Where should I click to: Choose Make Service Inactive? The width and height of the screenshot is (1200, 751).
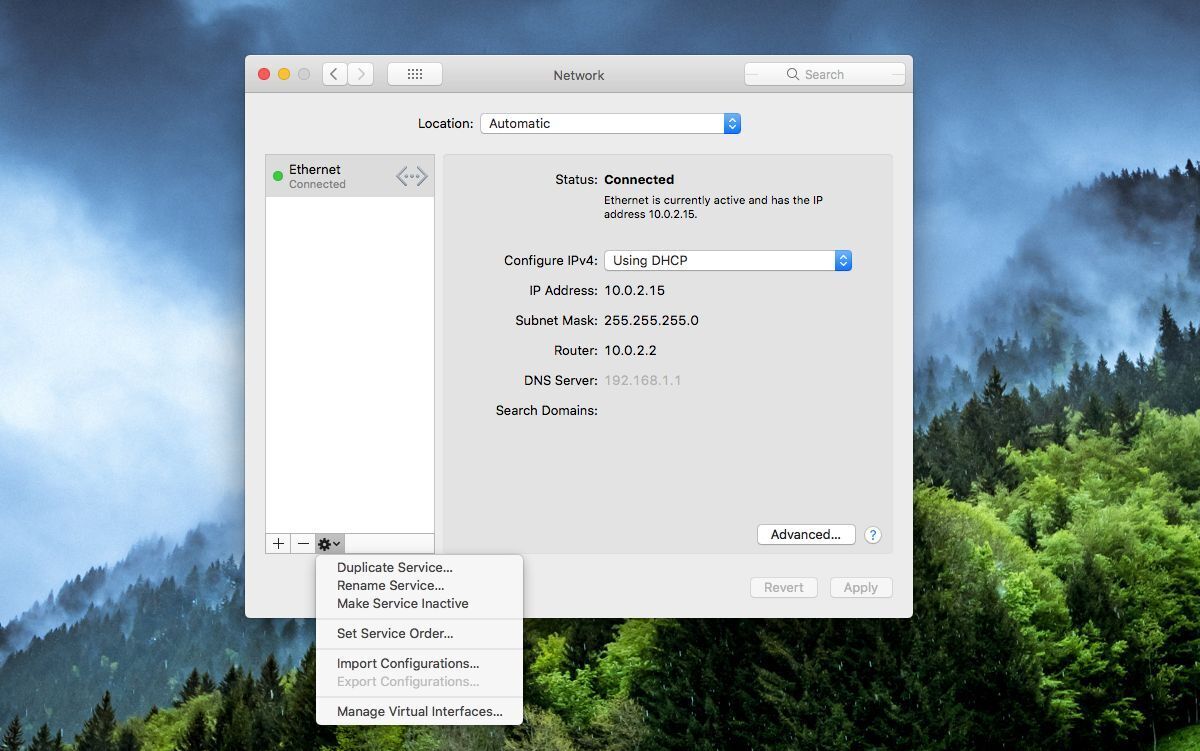pyautogui.click(x=402, y=604)
